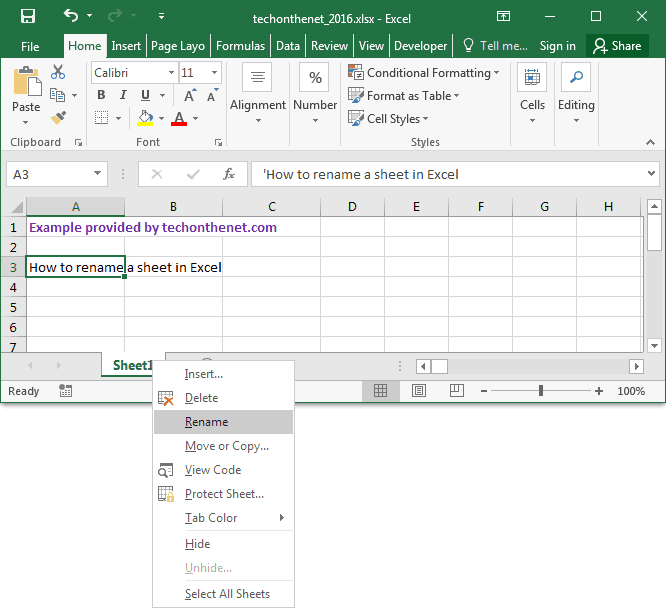Open the font size 11 dropdown
Viewport: 666px width, 608px height.
coord(214,73)
